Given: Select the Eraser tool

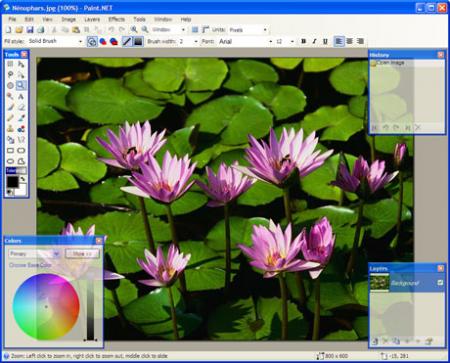Looking at the screenshot, I should (21, 107).
